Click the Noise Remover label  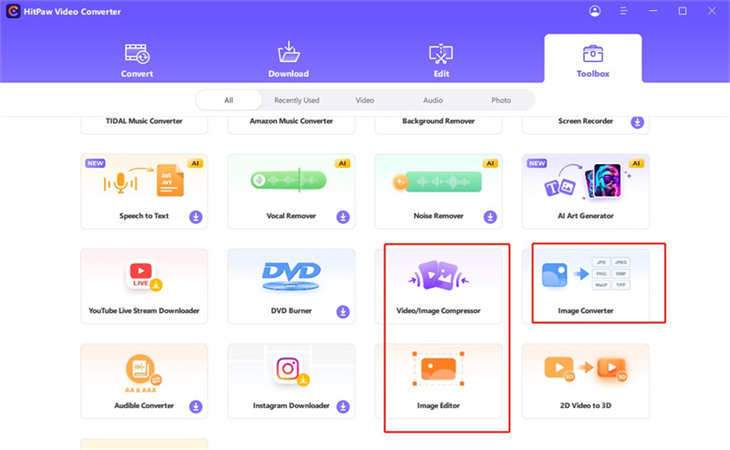pos(438,216)
